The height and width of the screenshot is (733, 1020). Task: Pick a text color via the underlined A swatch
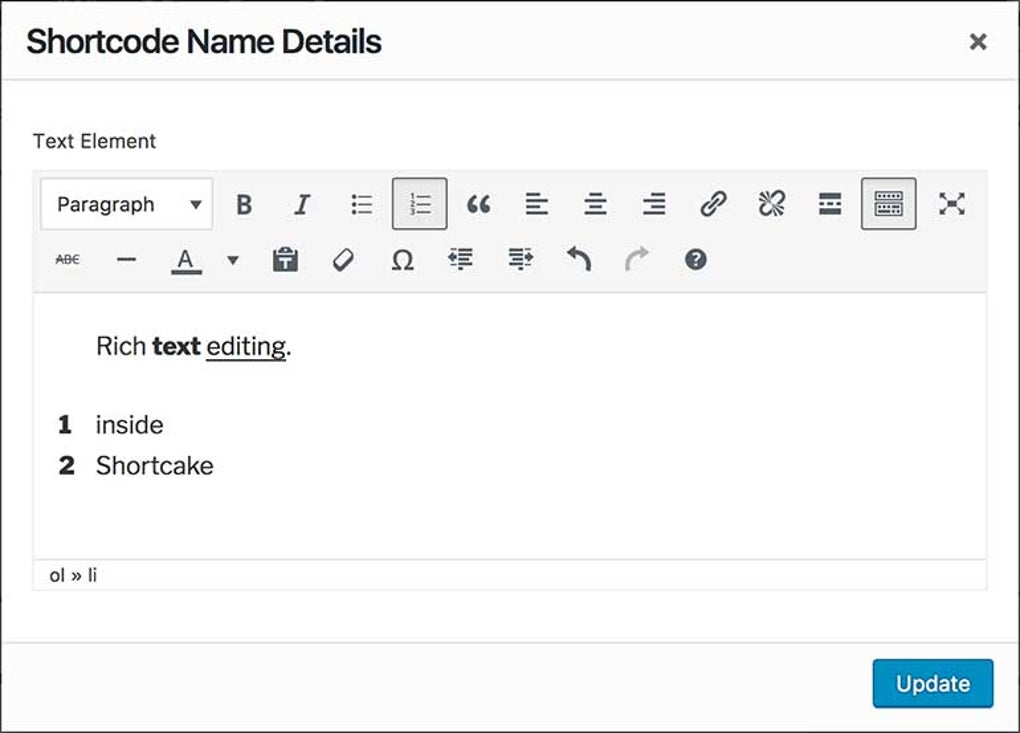(x=185, y=259)
